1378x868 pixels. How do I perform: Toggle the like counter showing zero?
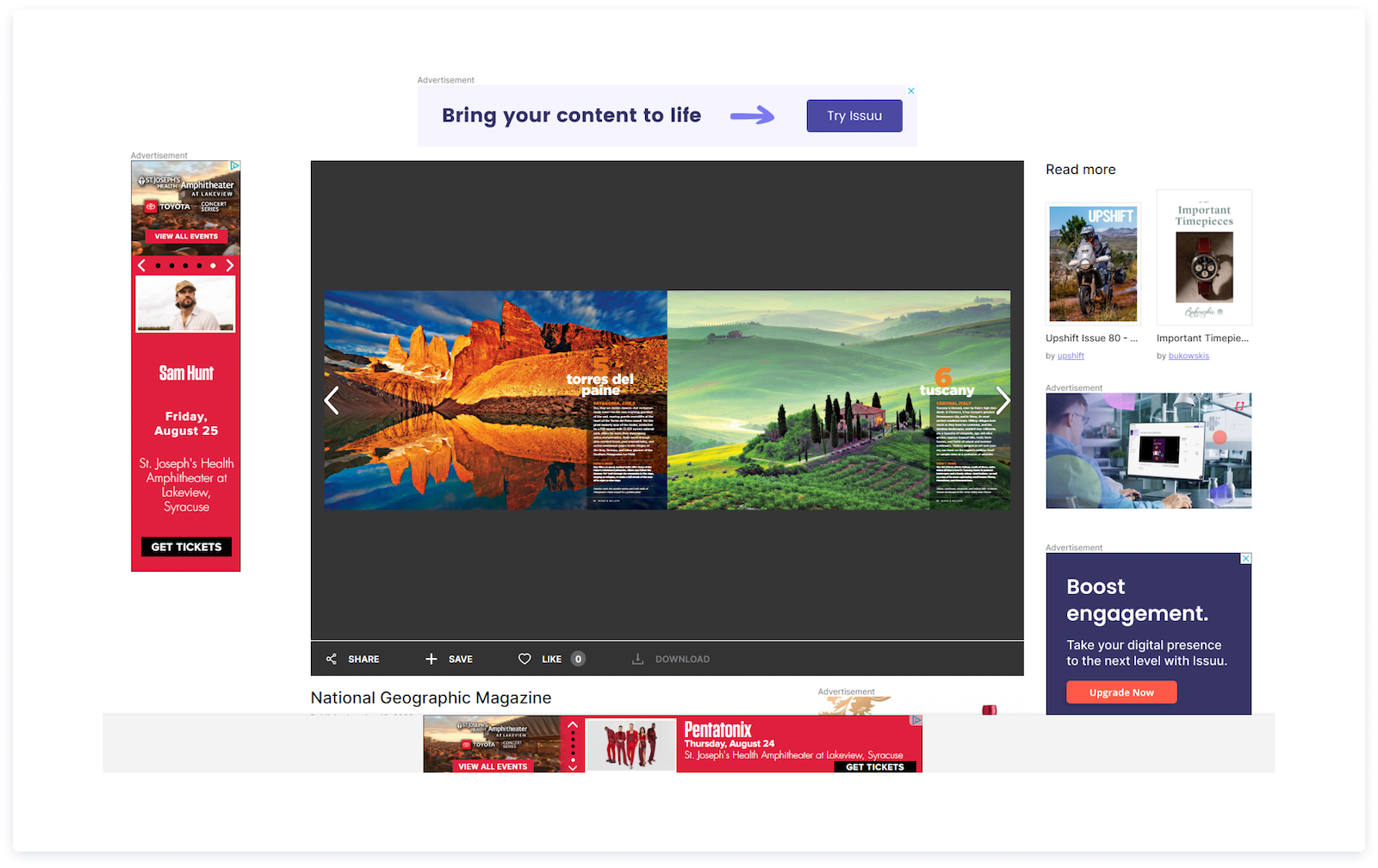coord(578,659)
